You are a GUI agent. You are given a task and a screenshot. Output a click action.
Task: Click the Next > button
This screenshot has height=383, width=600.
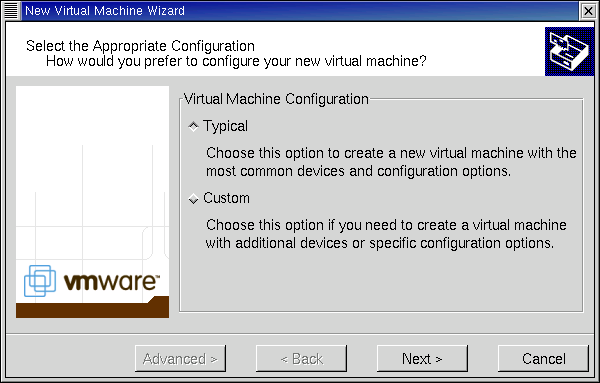(422, 359)
